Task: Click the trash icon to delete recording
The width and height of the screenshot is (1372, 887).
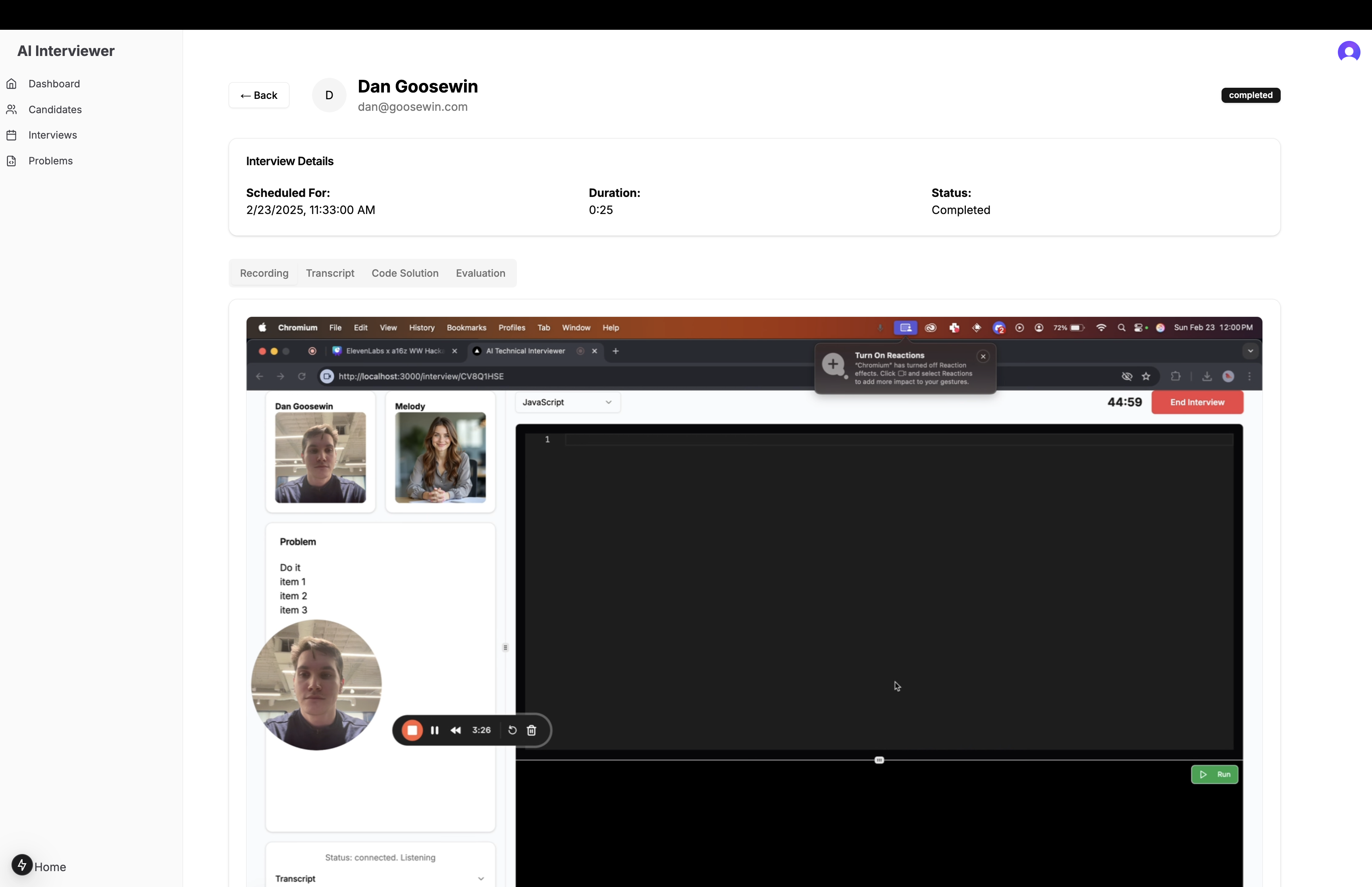Action: tap(532, 730)
